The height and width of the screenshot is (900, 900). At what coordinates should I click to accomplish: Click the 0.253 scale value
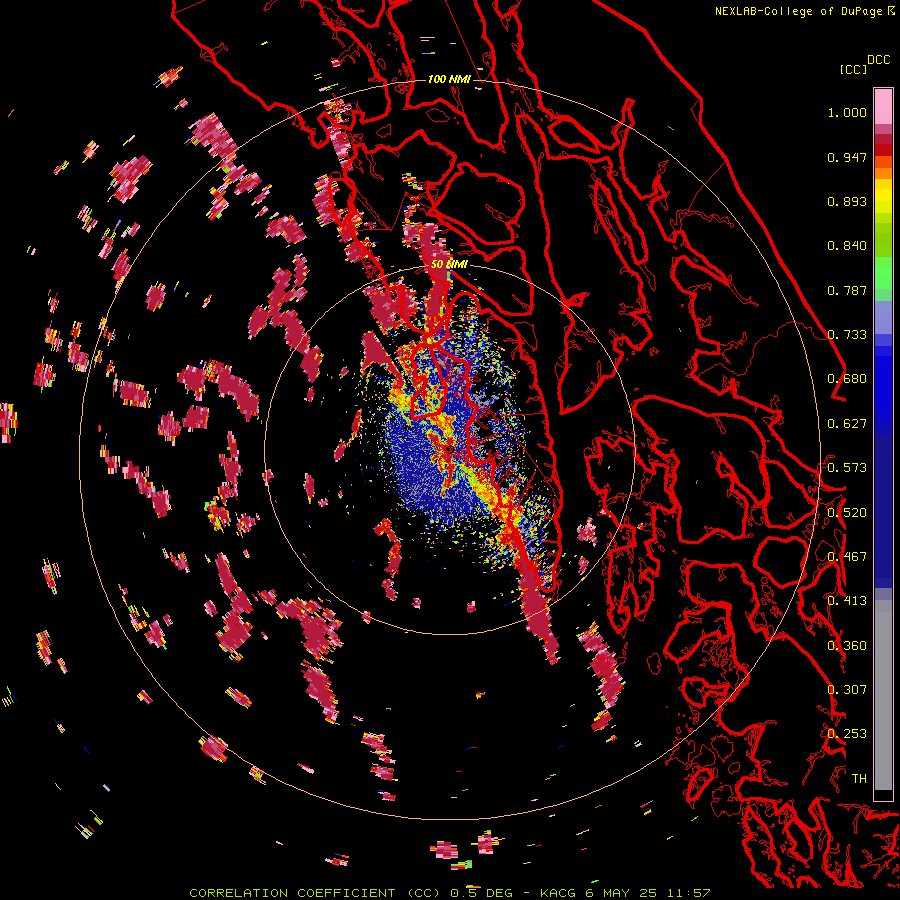[x=847, y=734]
